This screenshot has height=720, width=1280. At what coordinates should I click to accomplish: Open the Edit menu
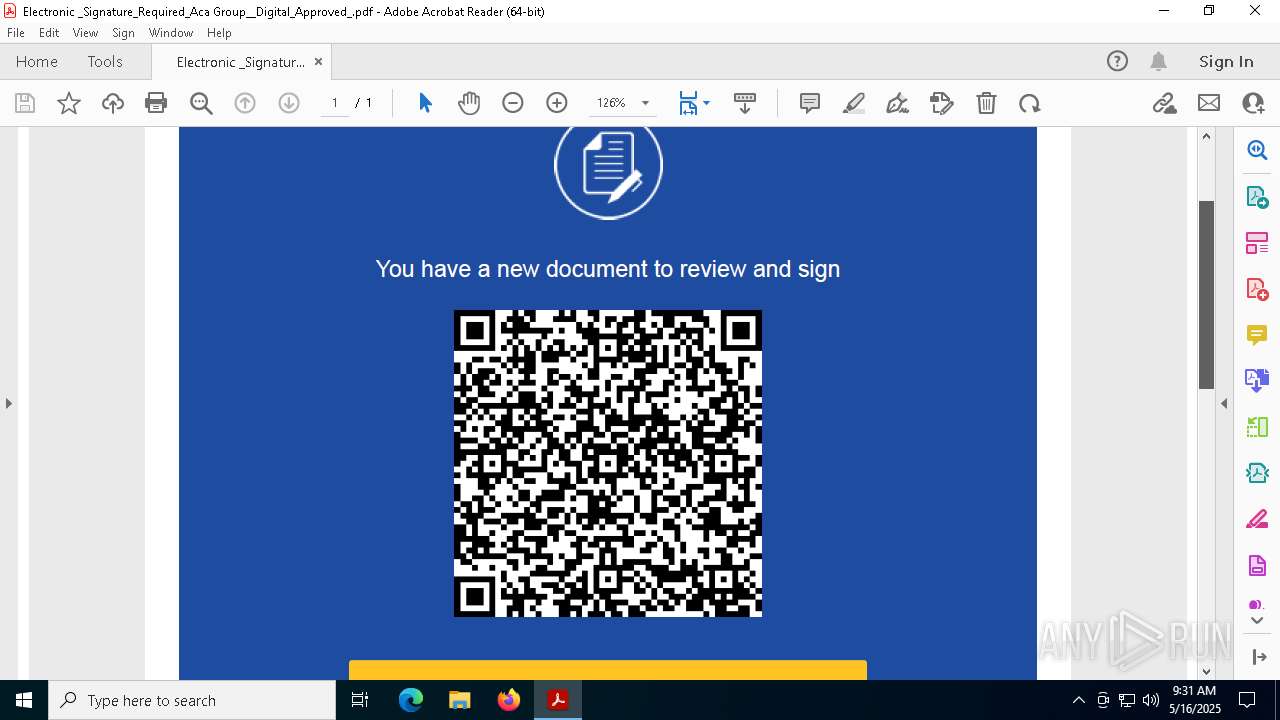click(49, 32)
